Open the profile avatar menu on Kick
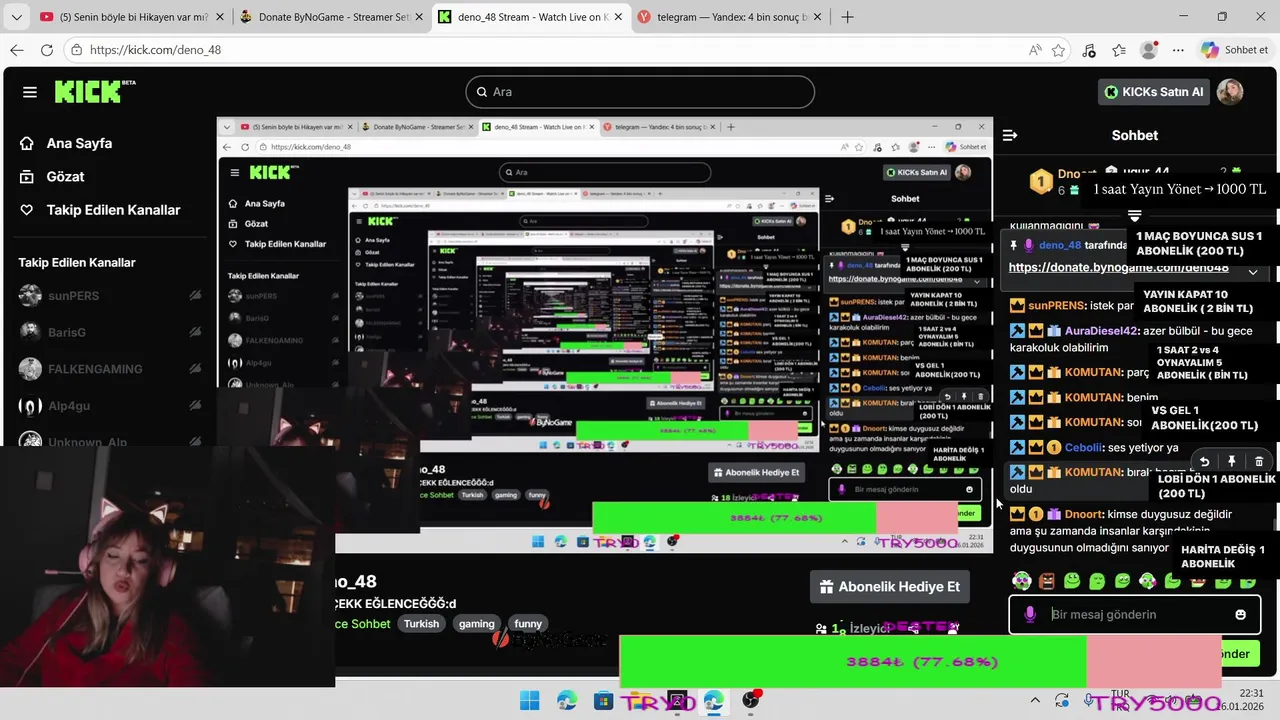This screenshot has width=1280, height=720. pos(1230,92)
